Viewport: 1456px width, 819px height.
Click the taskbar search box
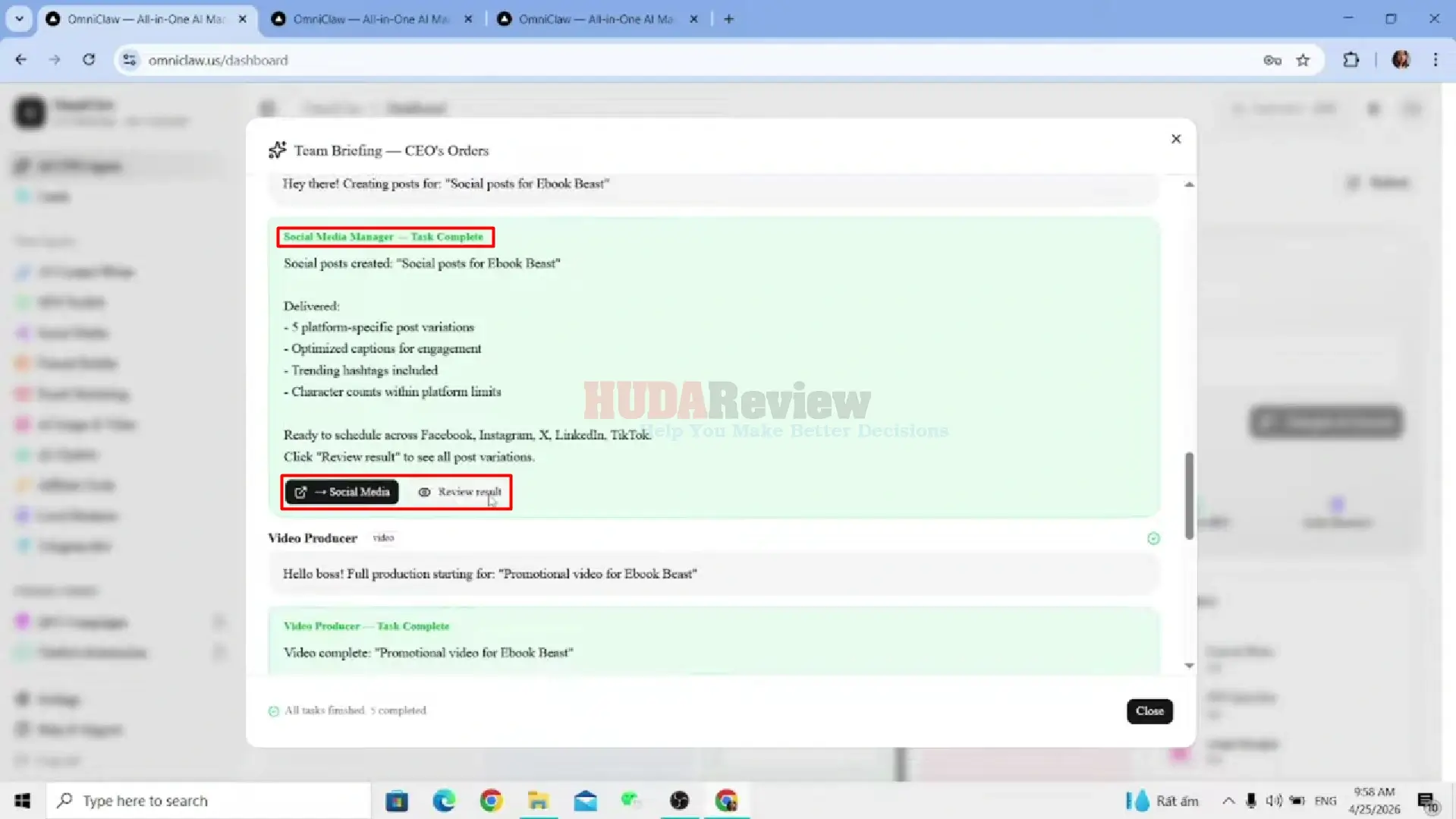209,801
